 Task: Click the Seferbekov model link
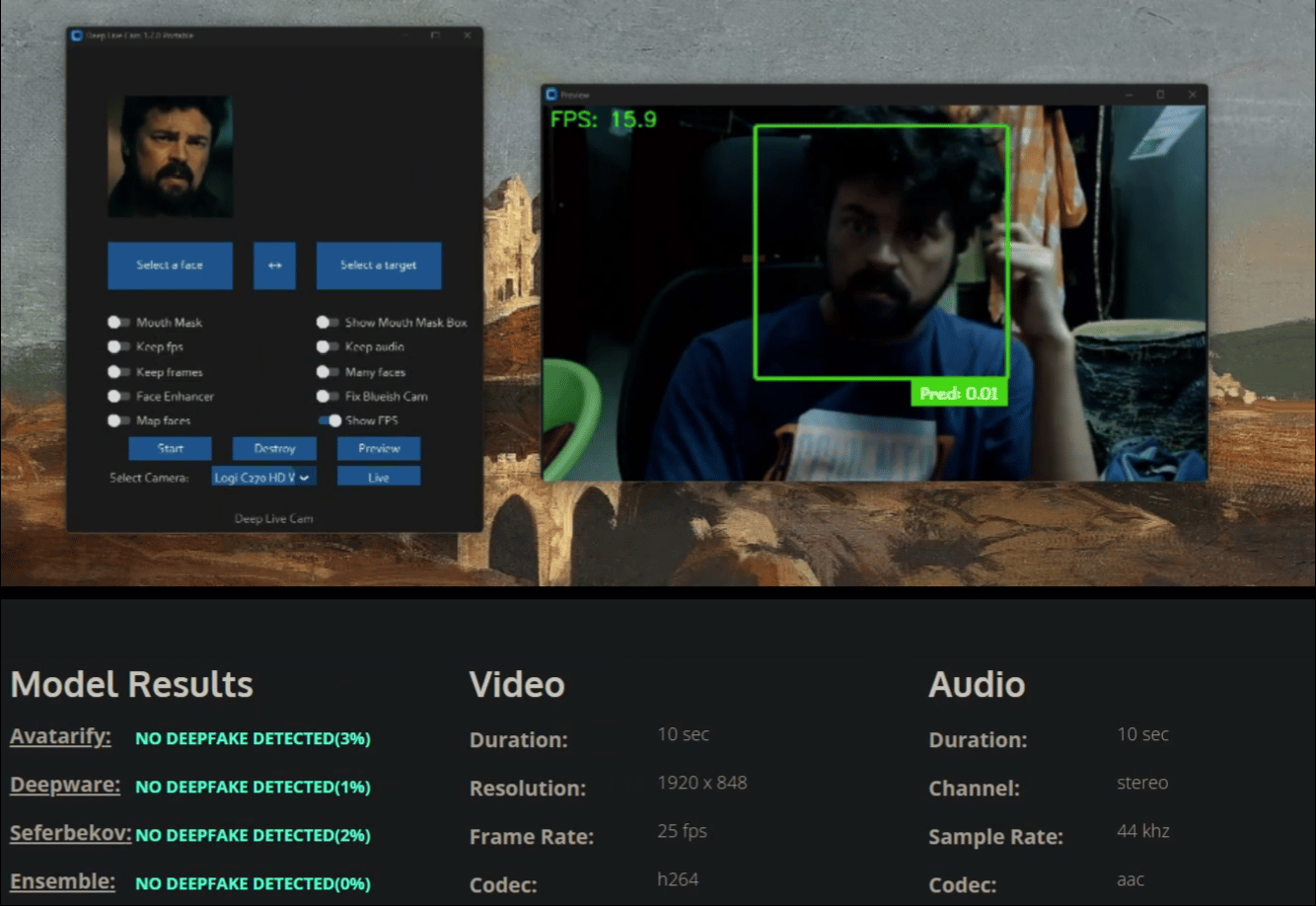click(70, 834)
